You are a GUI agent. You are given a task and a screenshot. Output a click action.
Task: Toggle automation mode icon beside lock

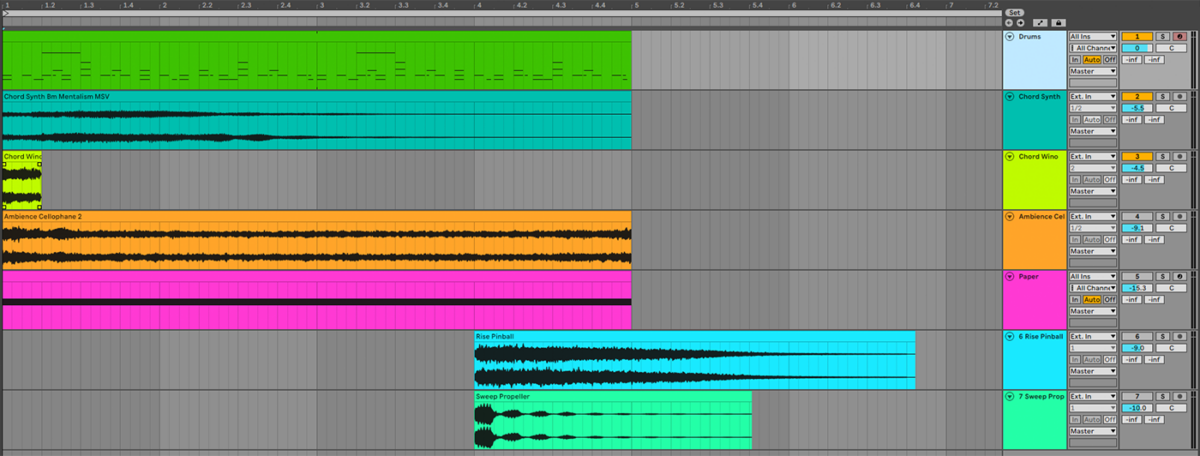[x=1040, y=22]
